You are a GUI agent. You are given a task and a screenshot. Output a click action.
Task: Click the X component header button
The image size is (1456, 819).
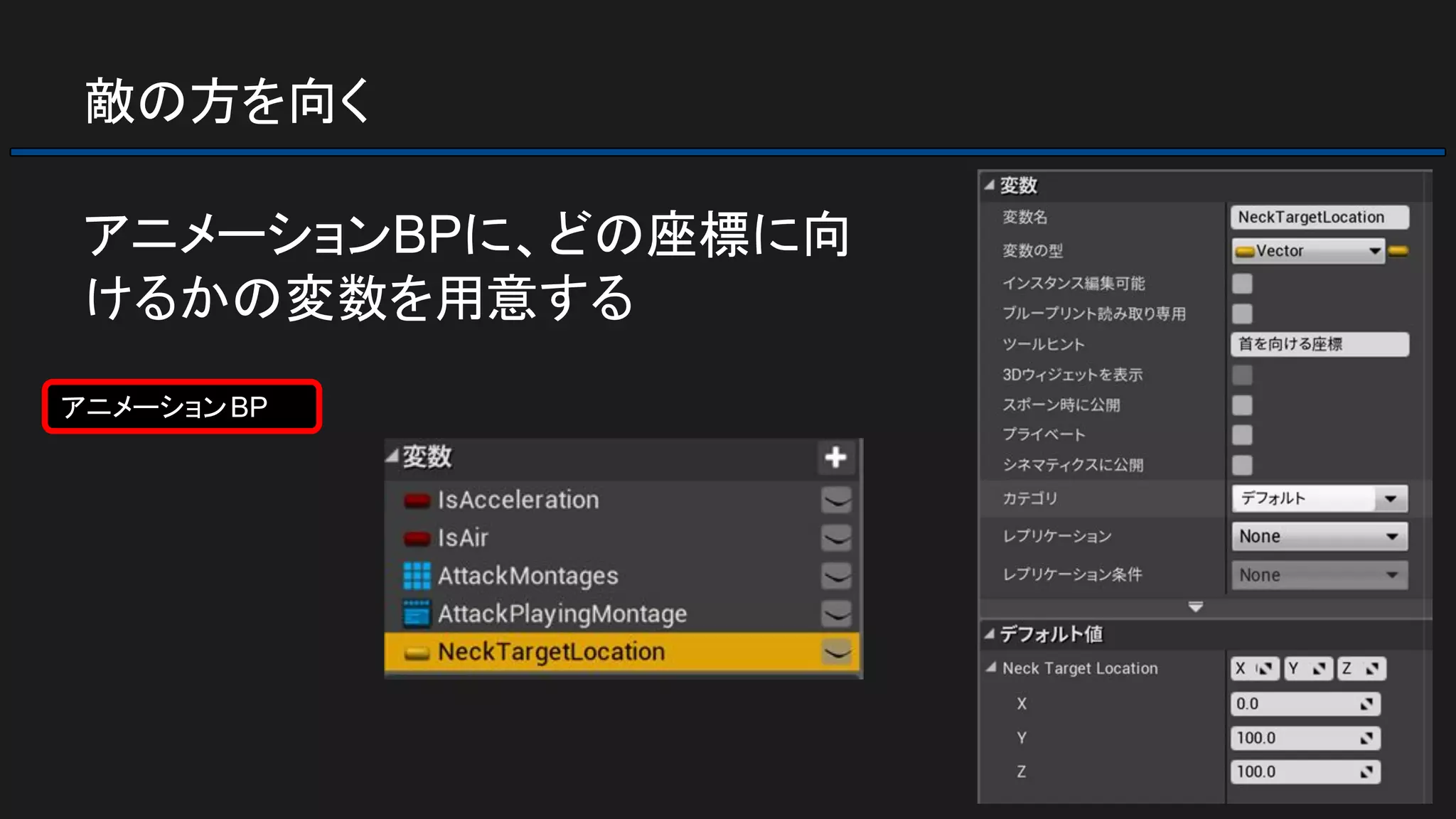pos(1255,668)
